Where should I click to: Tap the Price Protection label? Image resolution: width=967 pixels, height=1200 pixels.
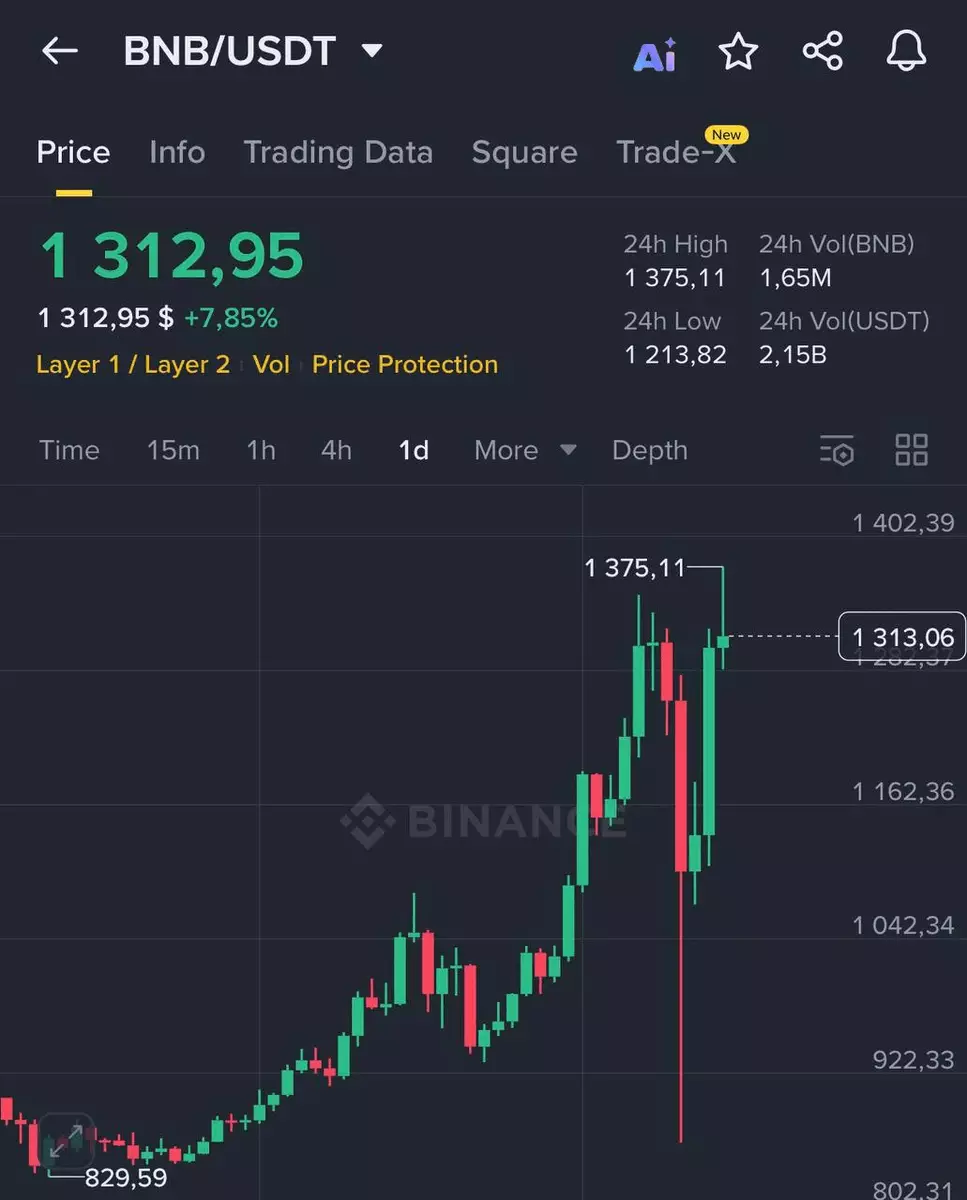[x=405, y=364]
